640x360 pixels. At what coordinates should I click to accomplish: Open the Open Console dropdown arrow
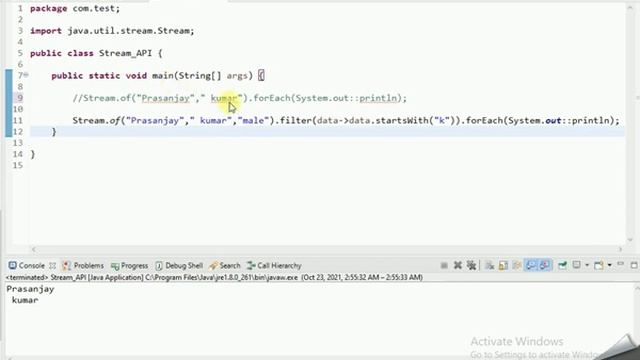(x=609, y=266)
